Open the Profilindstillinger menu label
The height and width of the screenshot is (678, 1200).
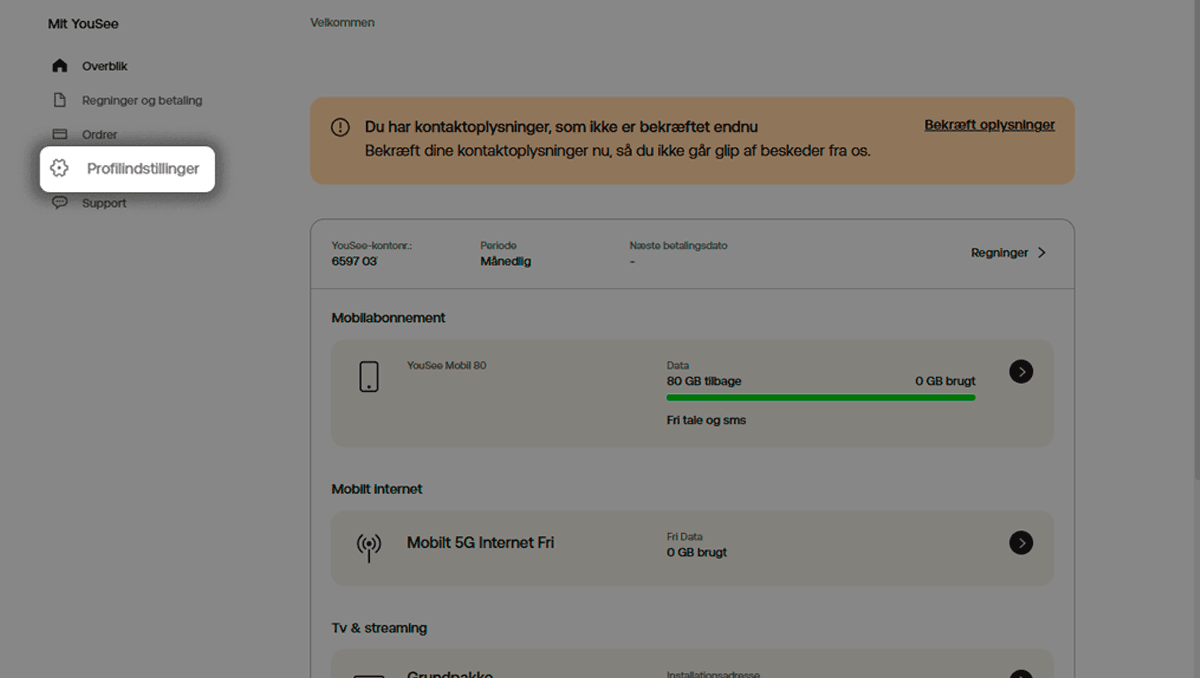tap(143, 169)
